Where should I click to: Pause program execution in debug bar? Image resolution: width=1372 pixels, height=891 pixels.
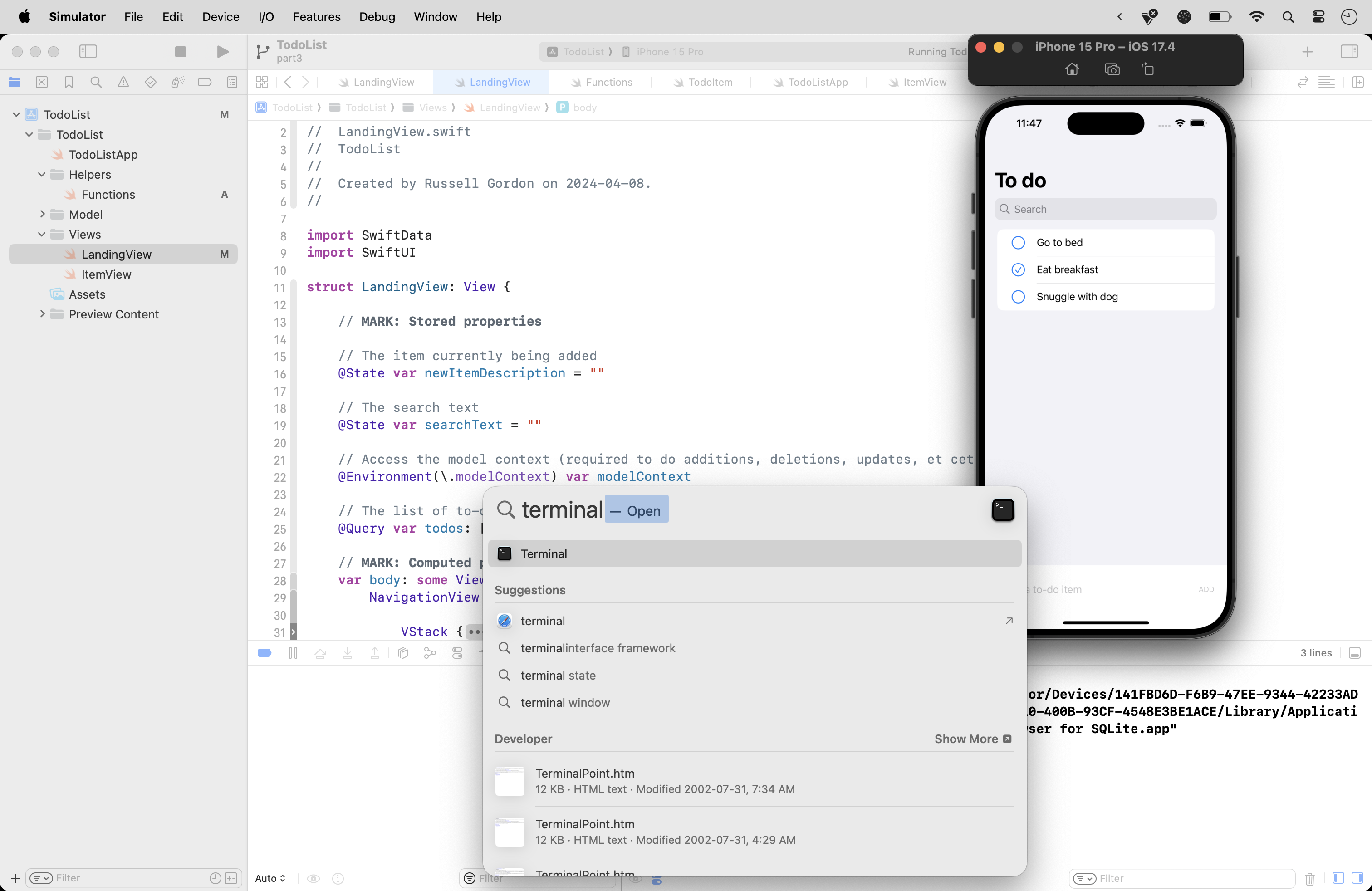[293, 653]
